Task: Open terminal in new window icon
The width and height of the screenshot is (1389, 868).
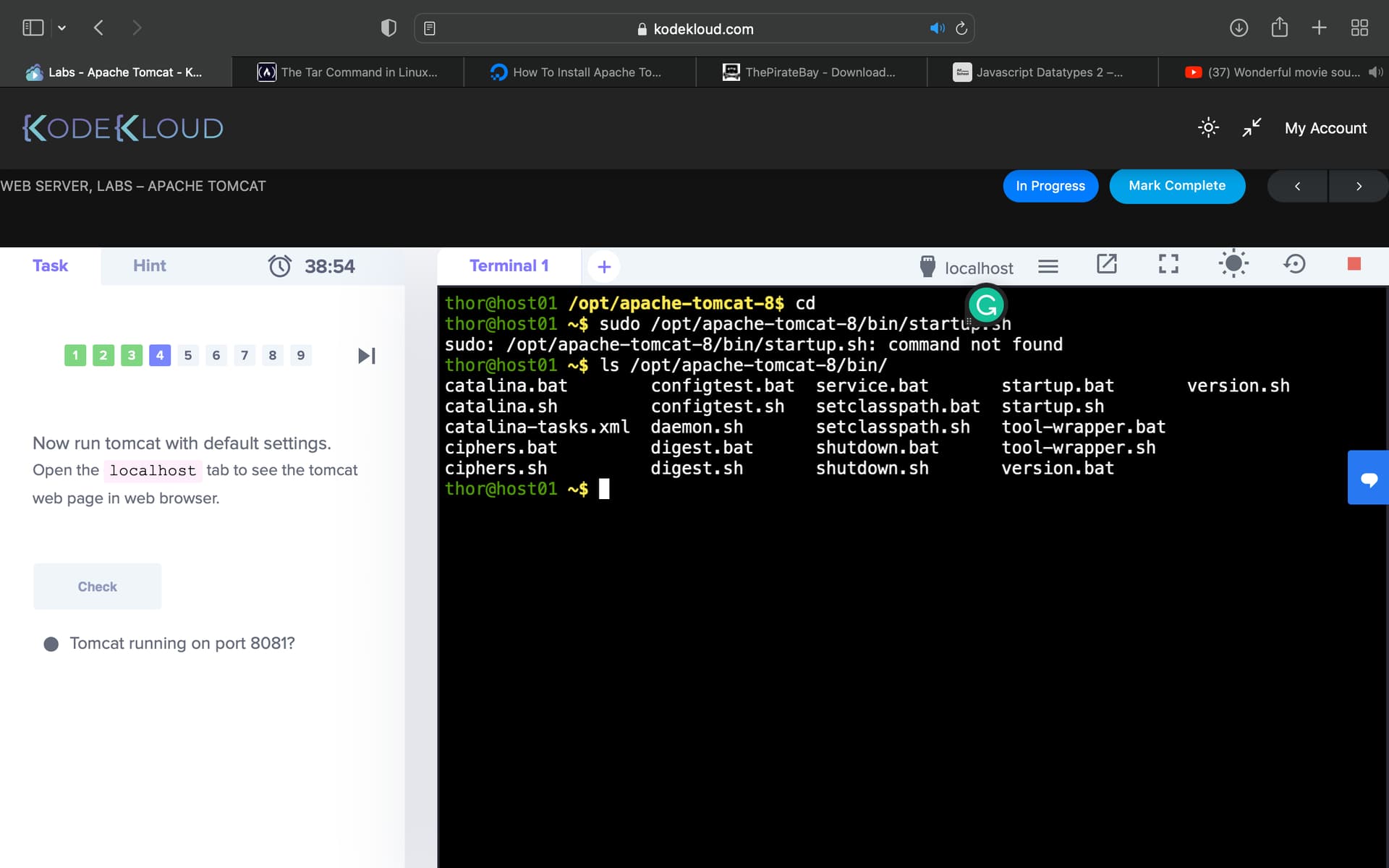Action: tap(1106, 265)
